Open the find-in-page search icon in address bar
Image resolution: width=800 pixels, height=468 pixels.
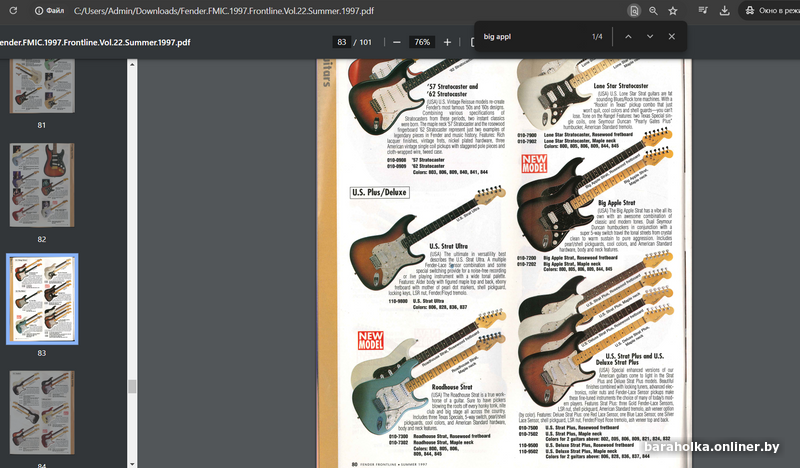coord(634,11)
